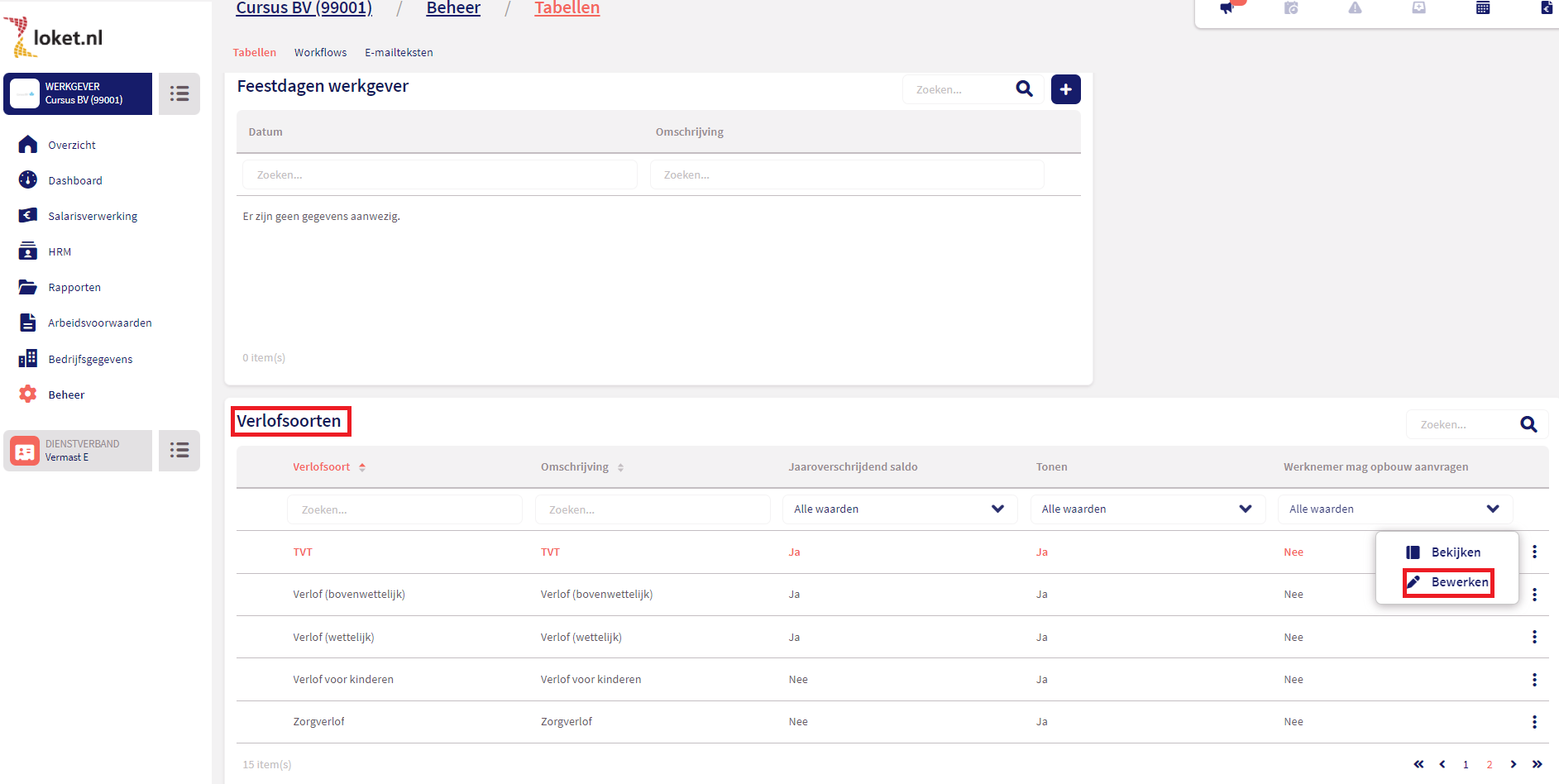
Task: Click the Beheer breadcrumb link
Action: 453,8
